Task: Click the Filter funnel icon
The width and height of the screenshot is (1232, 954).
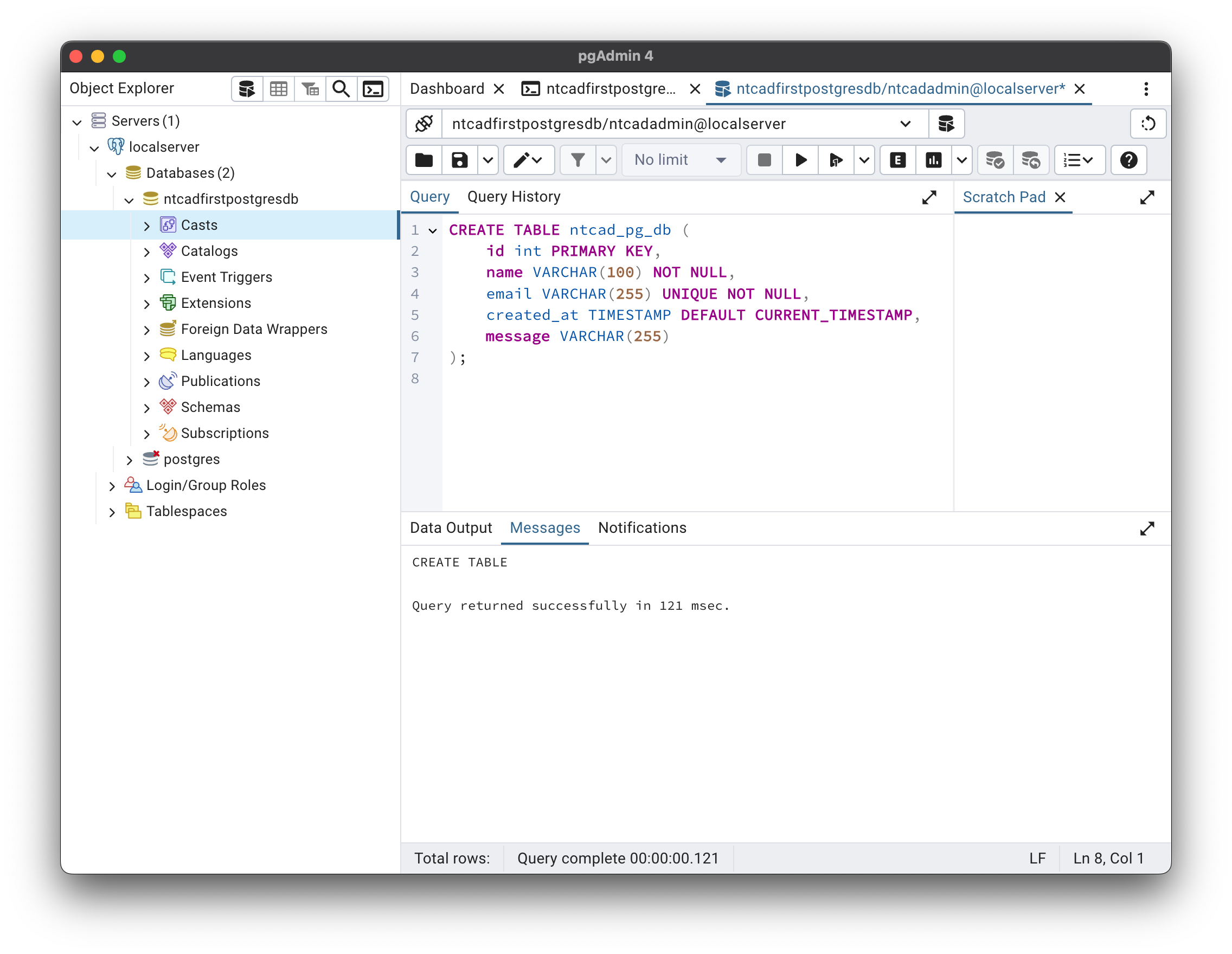Action: pyautogui.click(x=577, y=160)
